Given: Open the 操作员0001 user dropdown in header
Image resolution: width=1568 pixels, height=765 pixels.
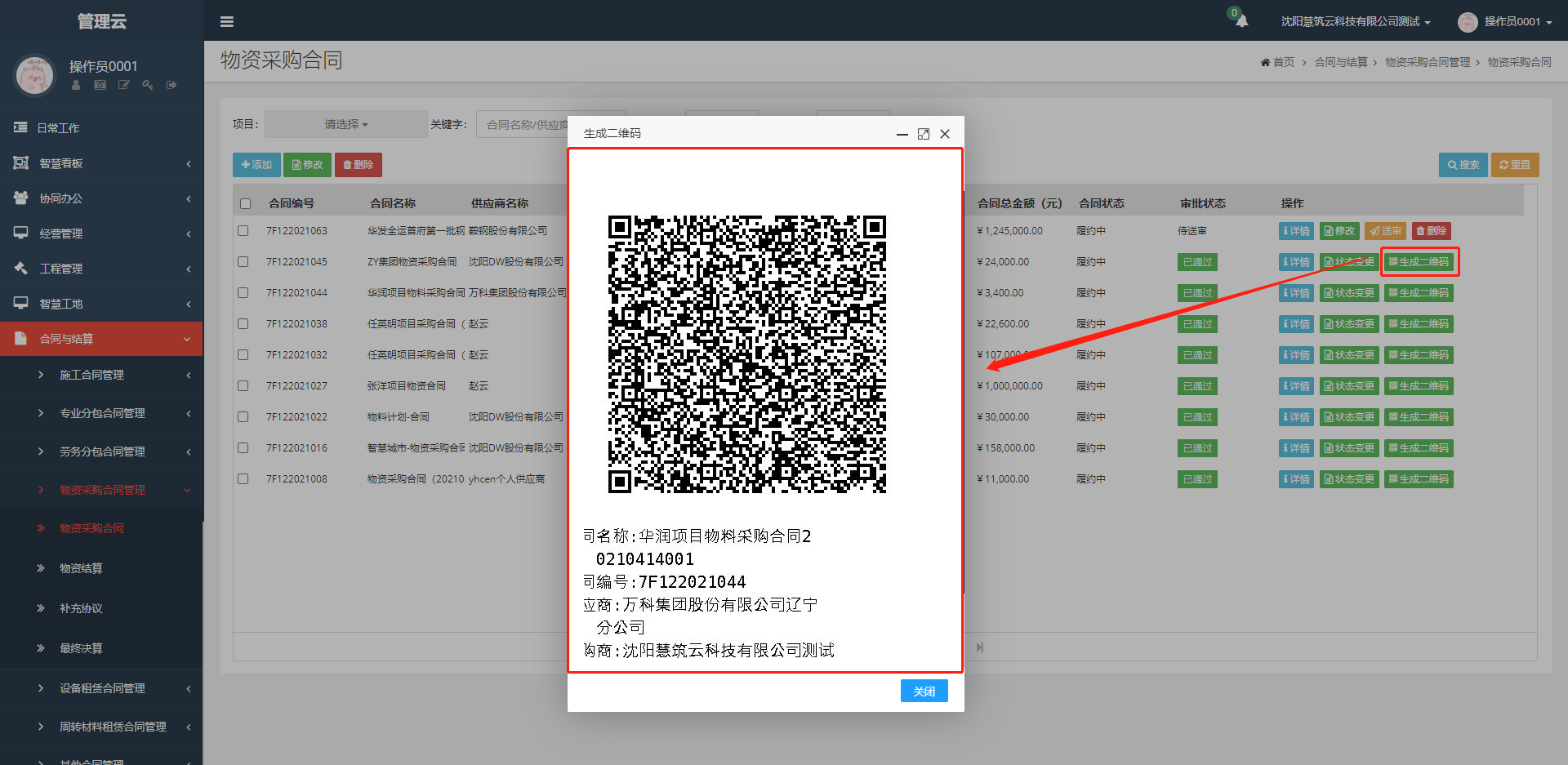Looking at the screenshot, I should click(x=1505, y=22).
